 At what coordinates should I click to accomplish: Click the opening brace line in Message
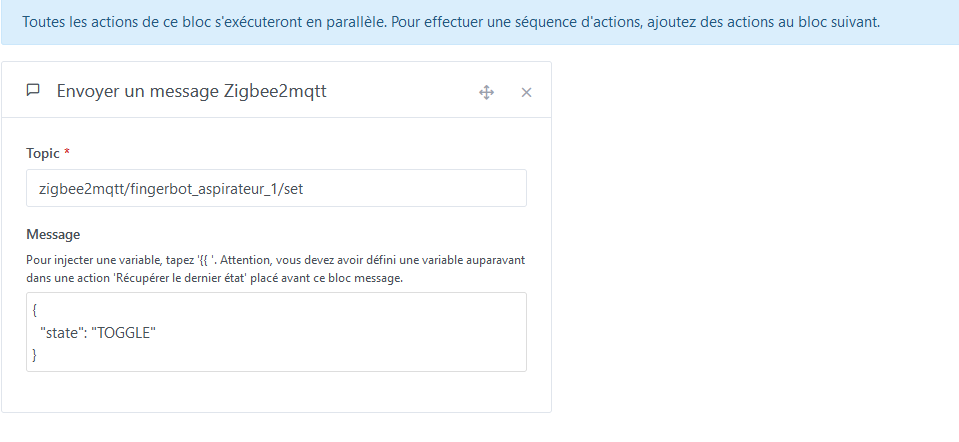pos(35,311)
